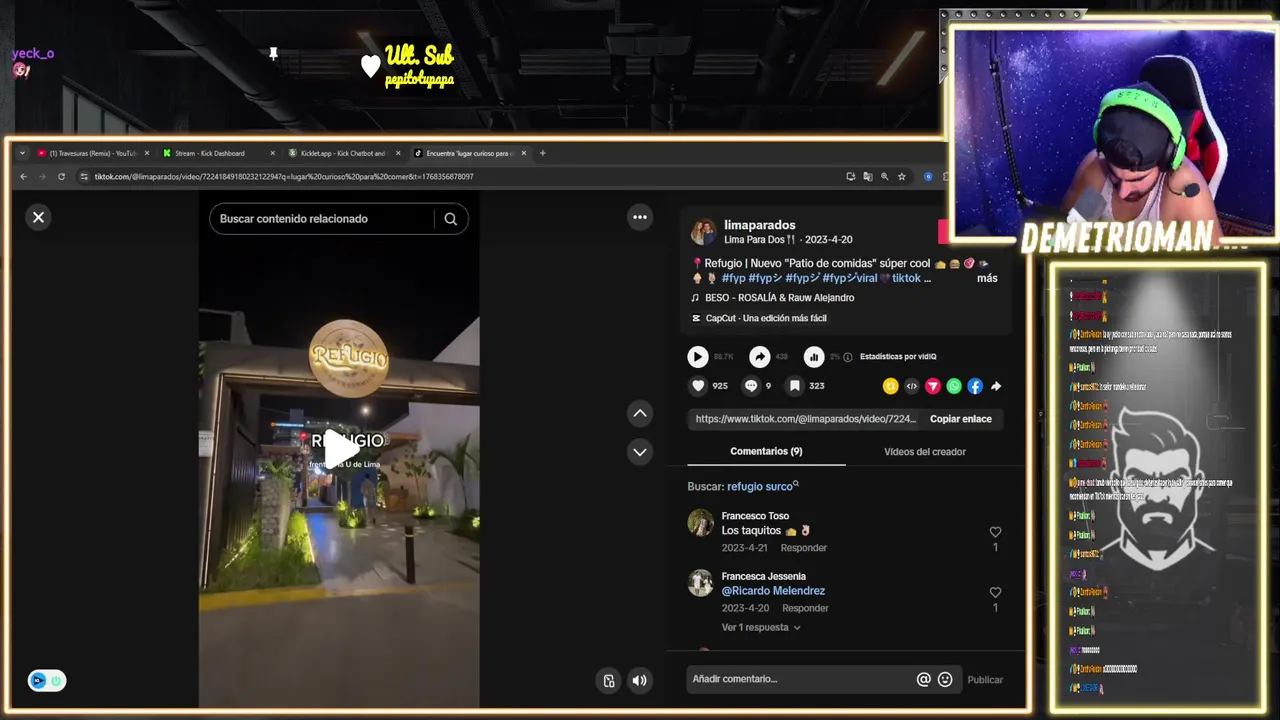The height and width of the screenshot is (720, 1280).
Task: Click the info icon next to Estadísticas por vidIQ
Action: click(x=848, y=357)
